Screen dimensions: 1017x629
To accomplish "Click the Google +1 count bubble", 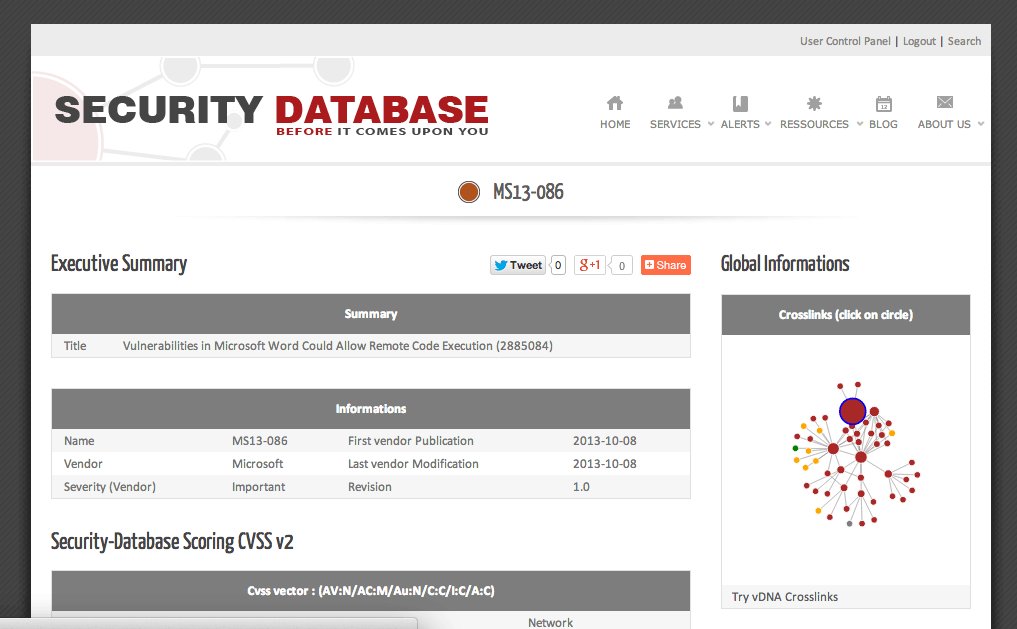I will [x=621, y=265].
